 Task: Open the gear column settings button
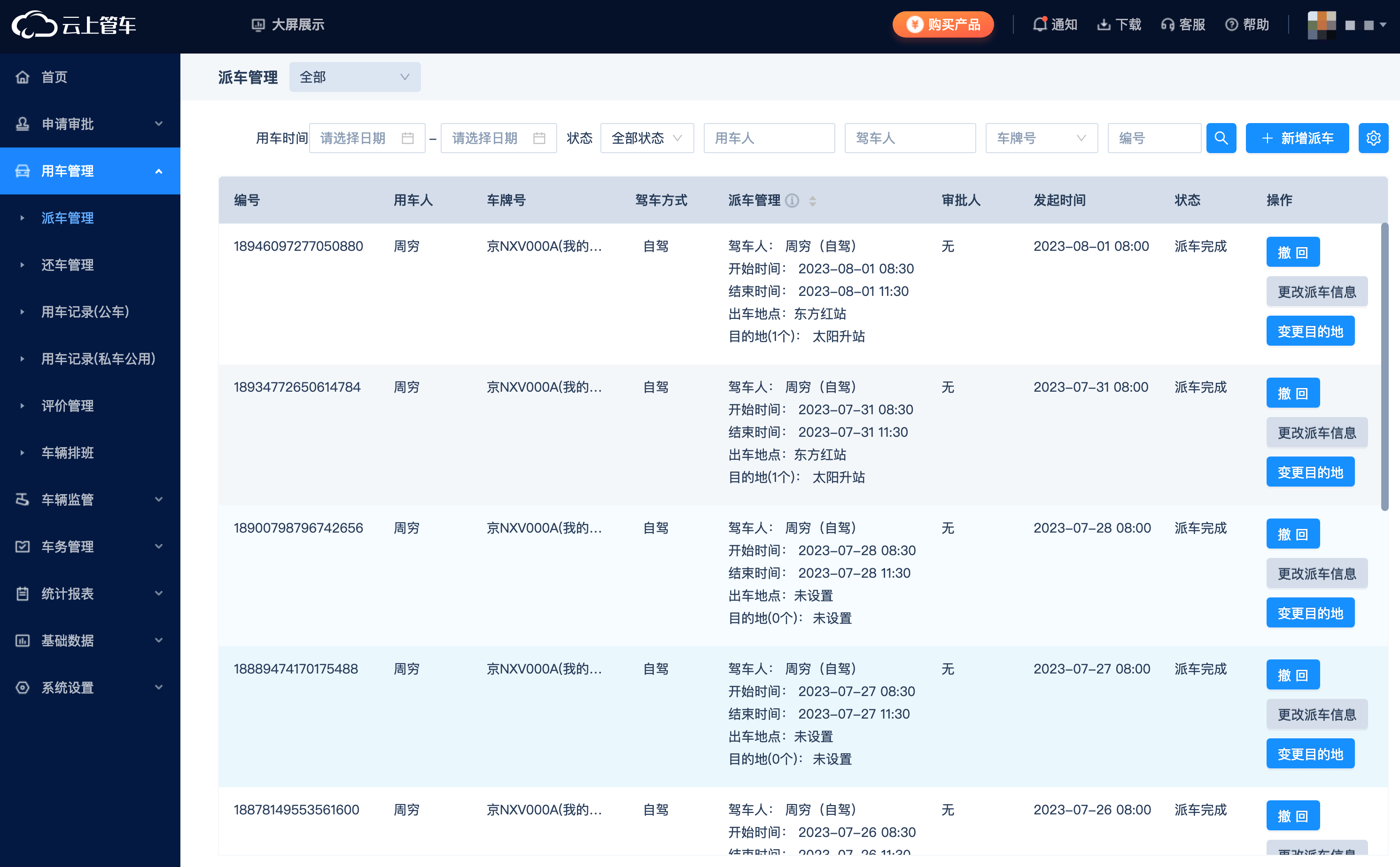[1374, 138]
